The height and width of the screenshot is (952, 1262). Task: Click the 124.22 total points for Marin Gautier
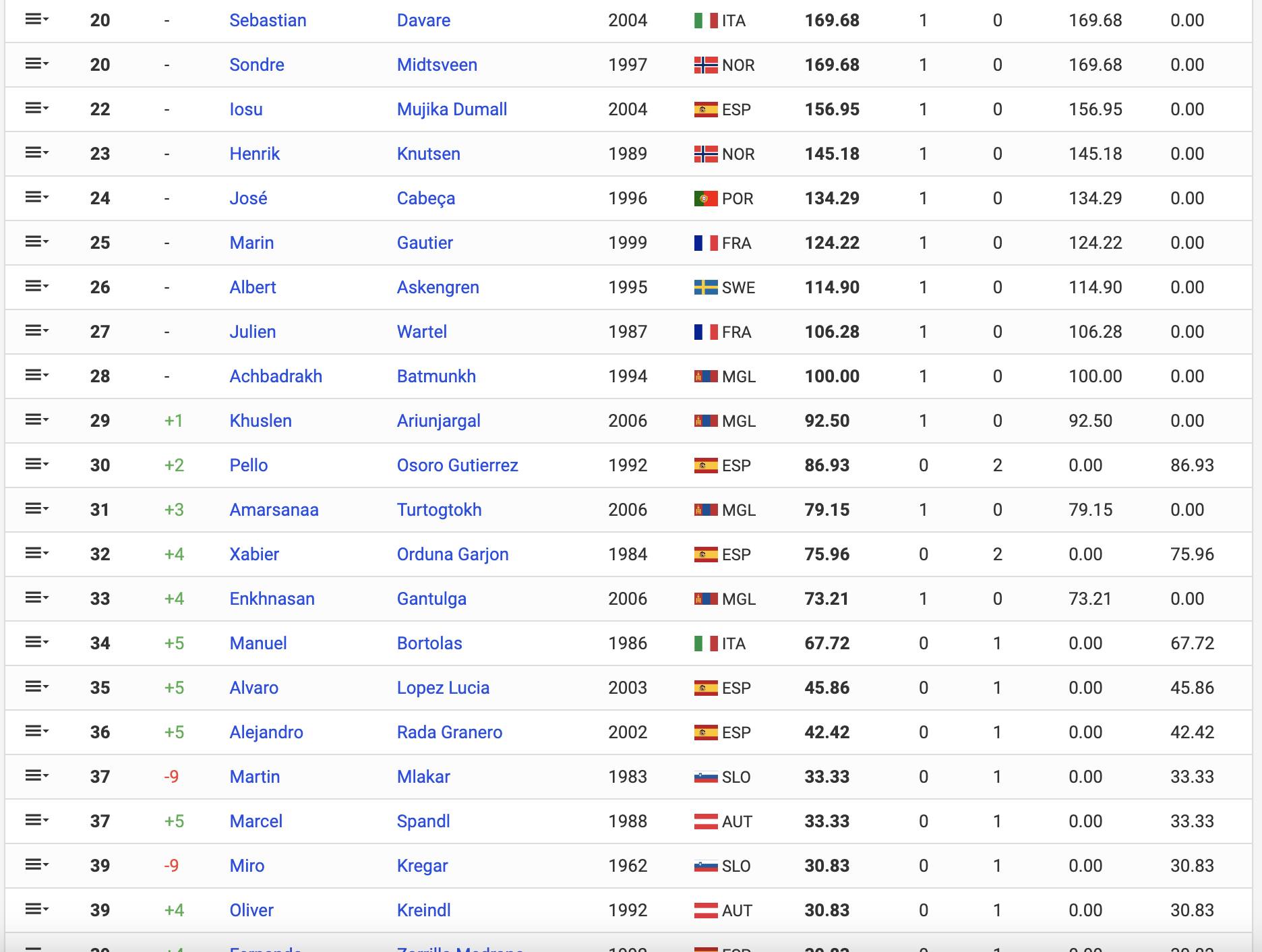tap(832, 243)
